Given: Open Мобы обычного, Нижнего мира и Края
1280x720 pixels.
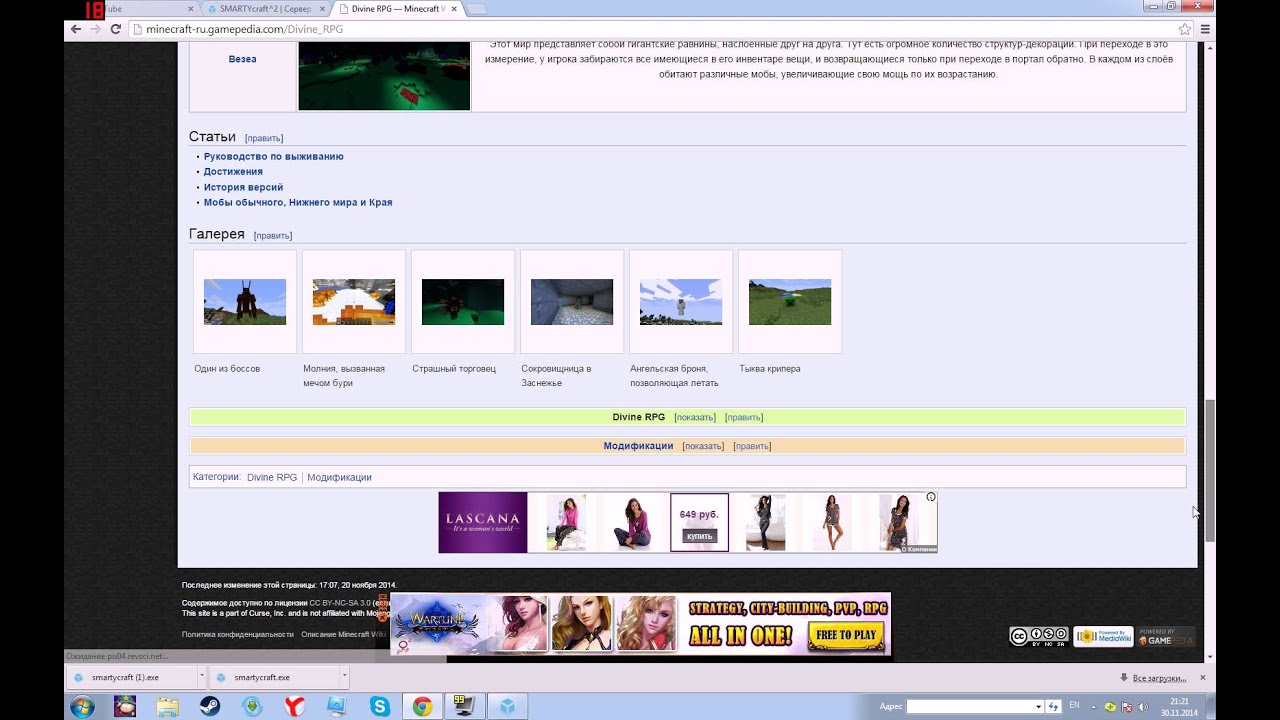Looking at the screenshot, I should (298, 202).
